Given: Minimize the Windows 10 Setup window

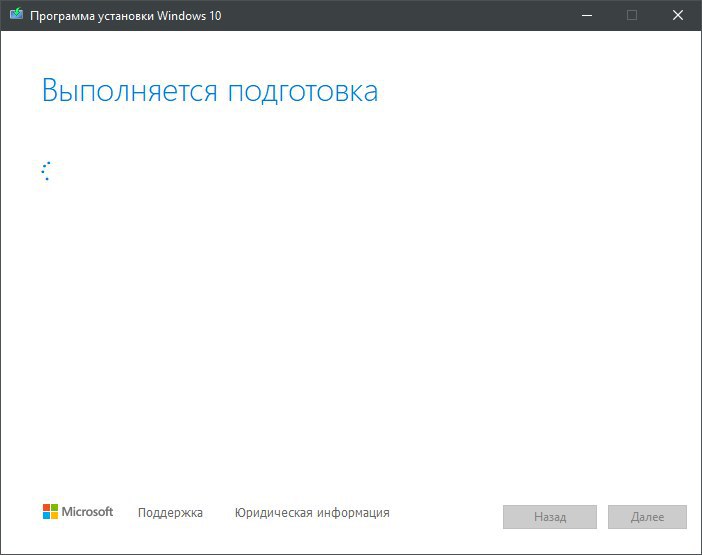Looking at the screenshot, I should (587, 16).
